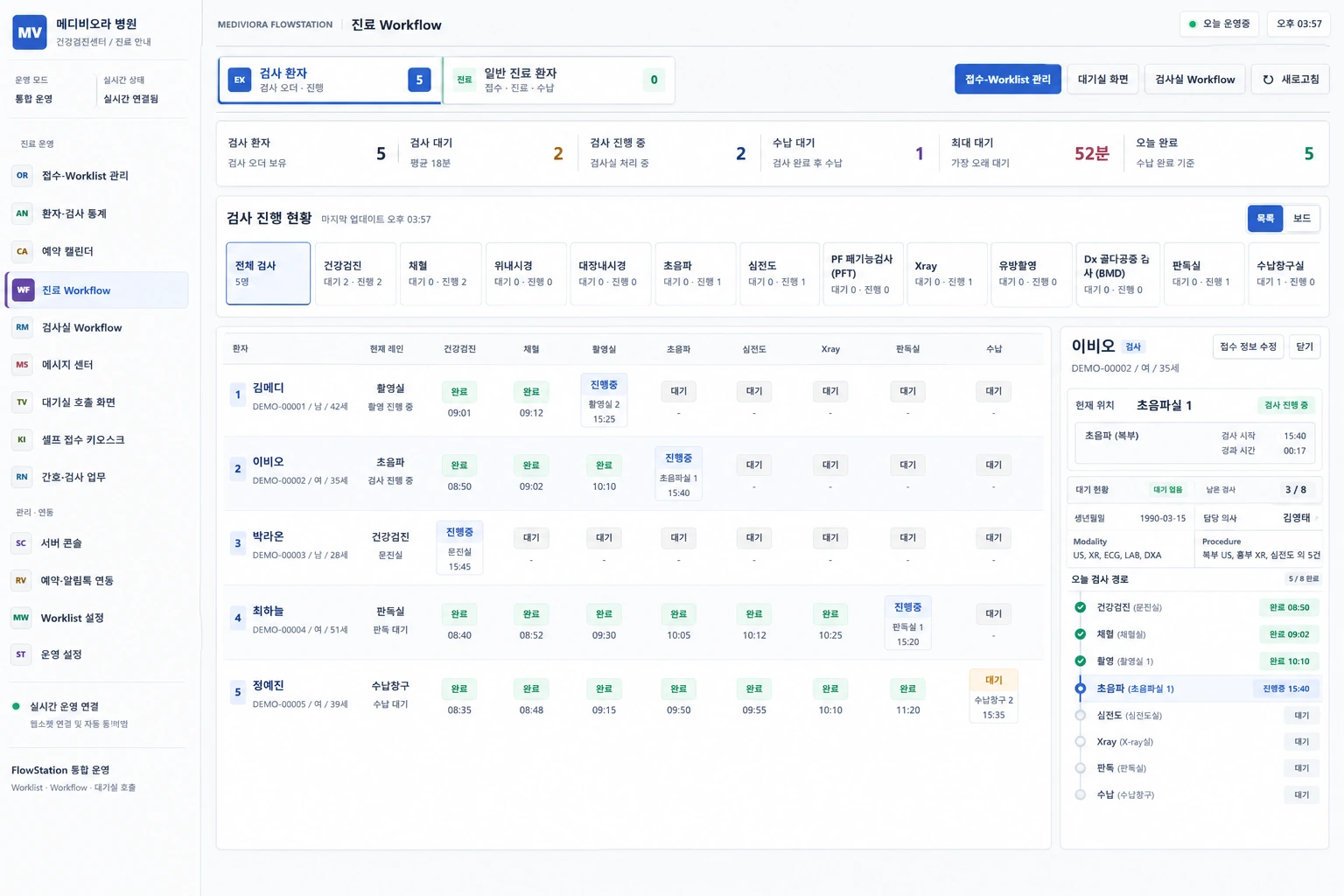This screenshot has width=1344, height=896.
Task: Click the RN icon for 간호·검사 업무
Action: tap(22, 477)
